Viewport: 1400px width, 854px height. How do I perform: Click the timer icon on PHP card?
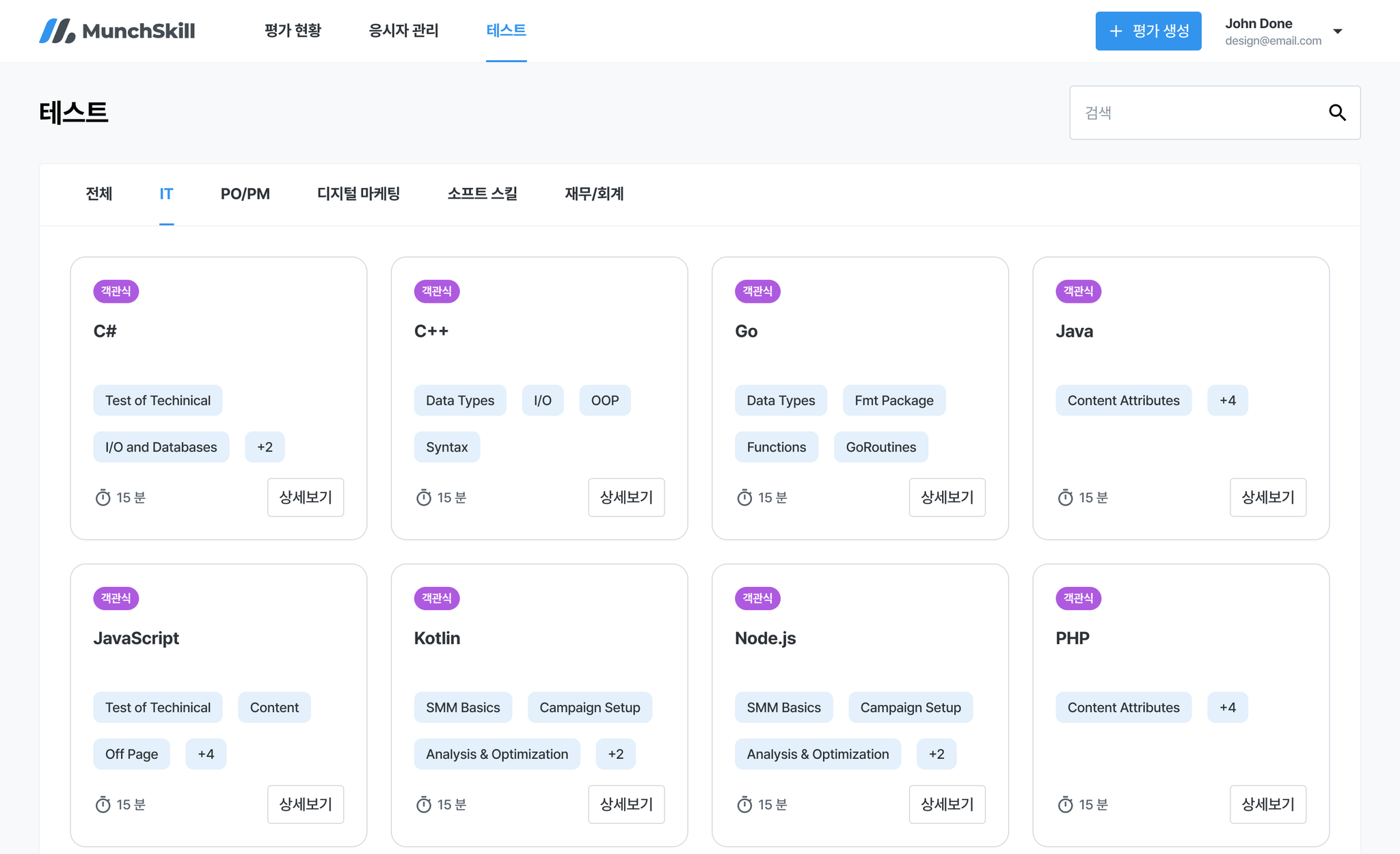(x=1065, y=805)
